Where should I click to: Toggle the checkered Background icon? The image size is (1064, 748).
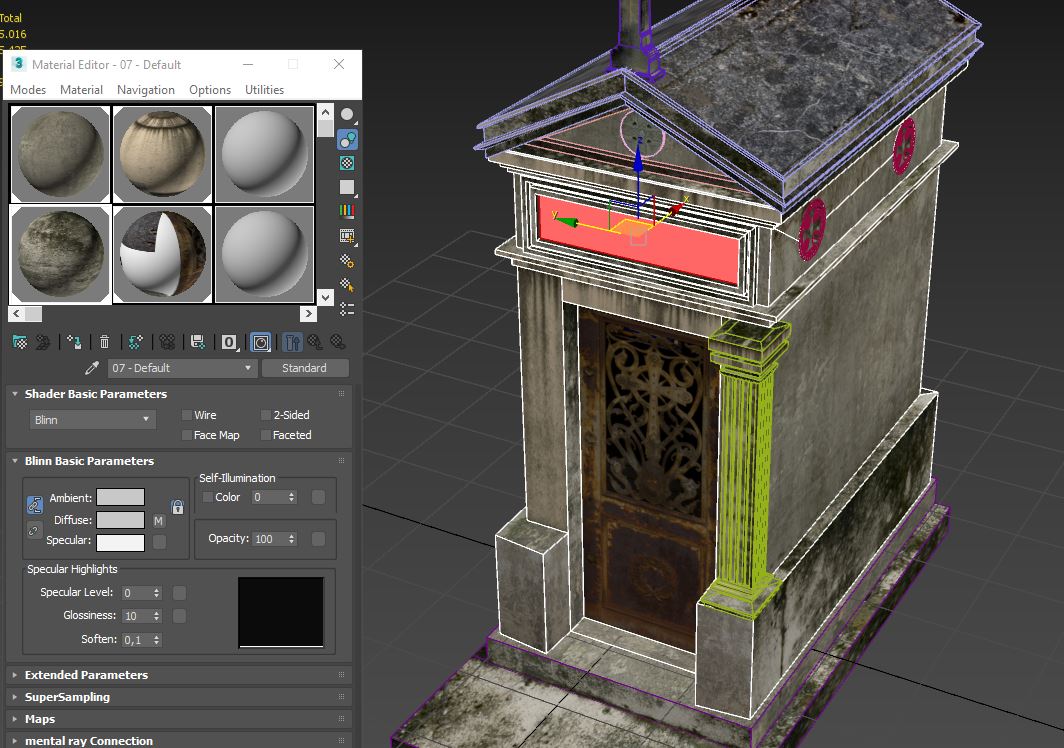[347, 163]
